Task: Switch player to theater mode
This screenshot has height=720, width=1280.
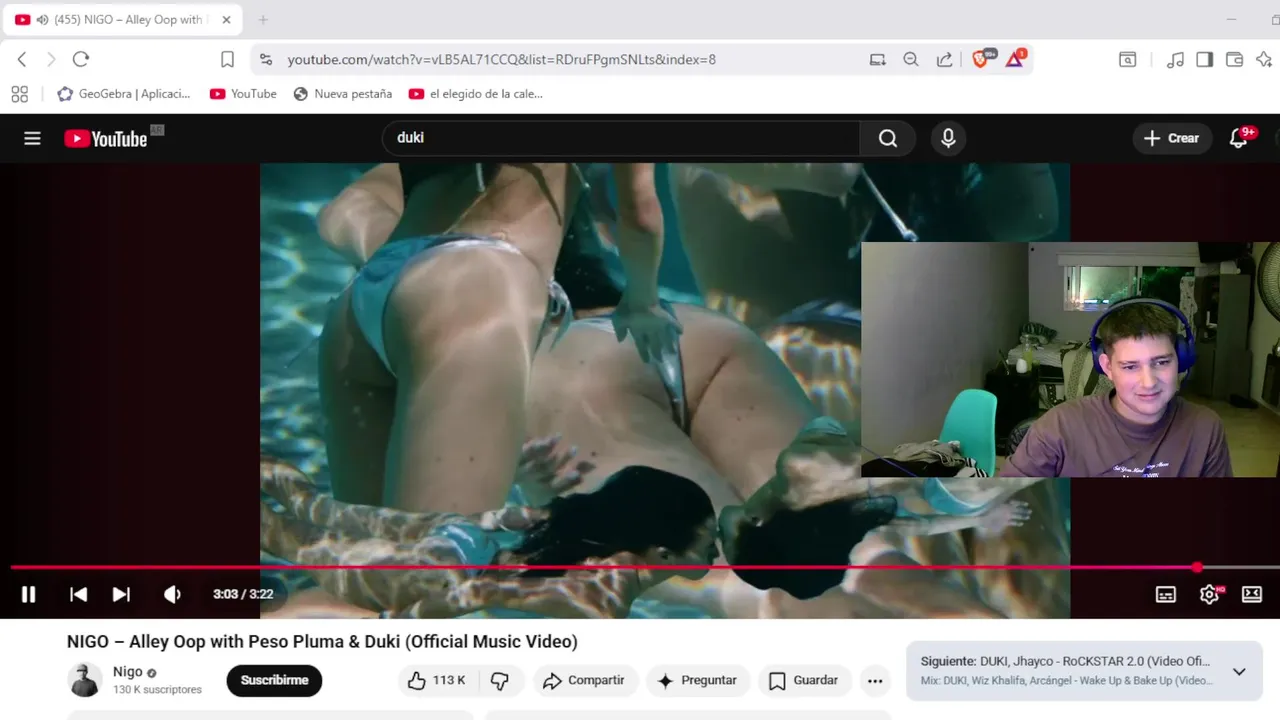Action: coord(1252,594)
